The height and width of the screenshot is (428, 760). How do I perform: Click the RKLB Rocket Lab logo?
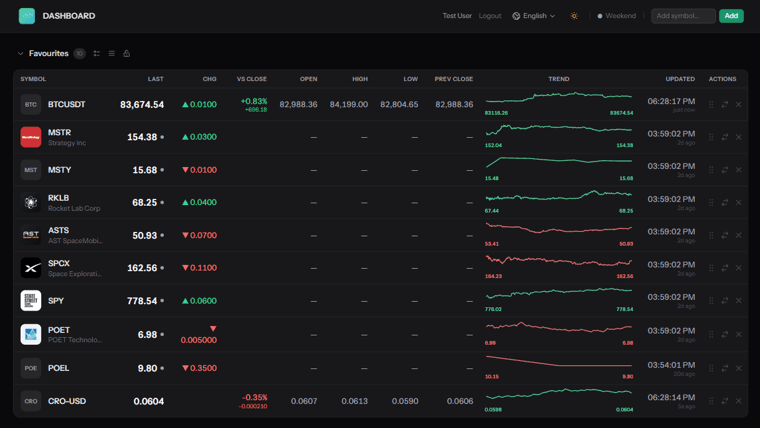point(31,203)
